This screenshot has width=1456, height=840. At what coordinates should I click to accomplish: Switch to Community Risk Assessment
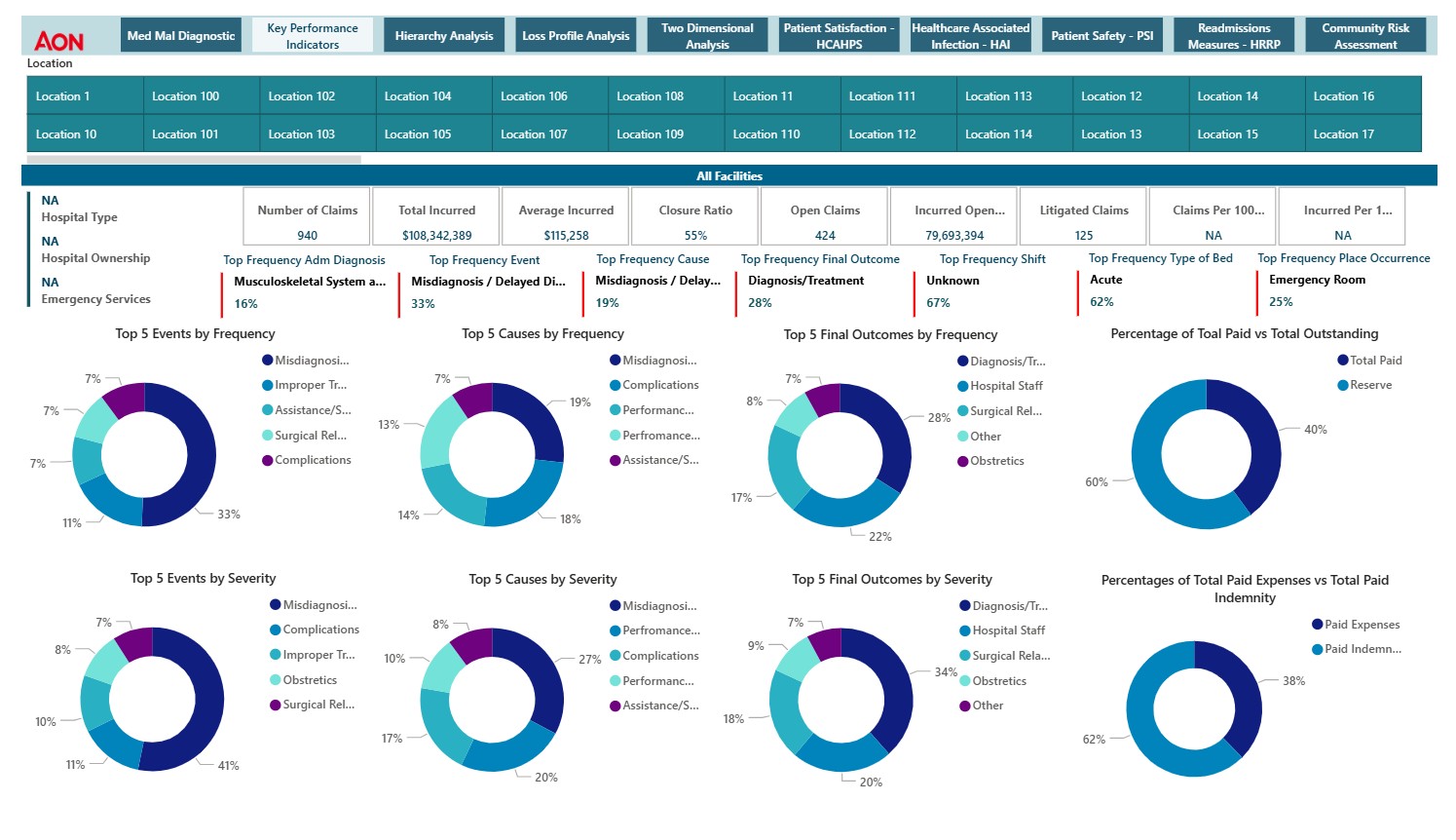[x=1365, y=34]
